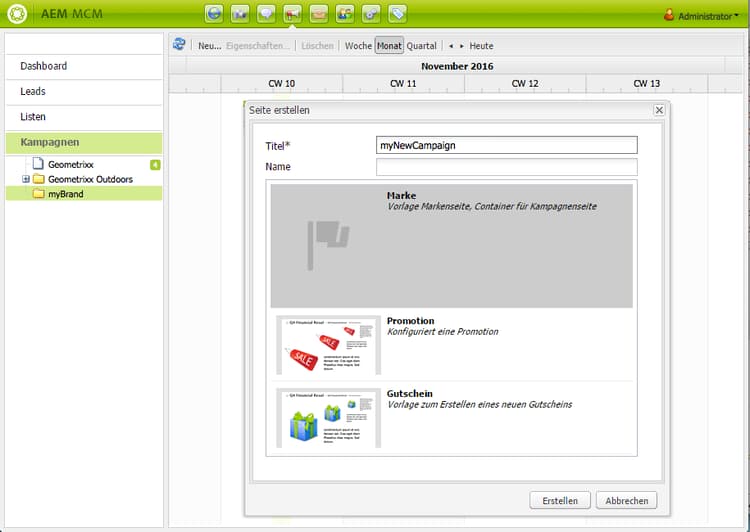Click the November 2016 header
Viewport: 750px width, 532px height.
click(457, 66)
